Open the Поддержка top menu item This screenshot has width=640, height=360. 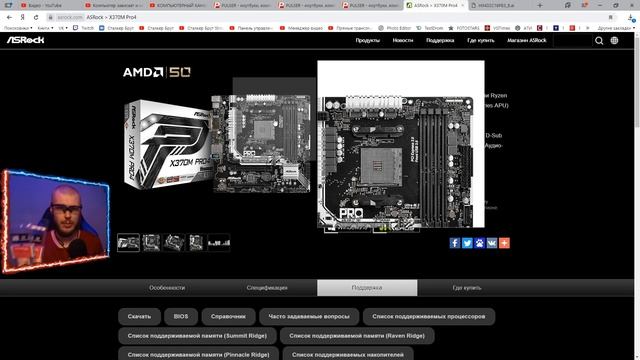point(440,40)
